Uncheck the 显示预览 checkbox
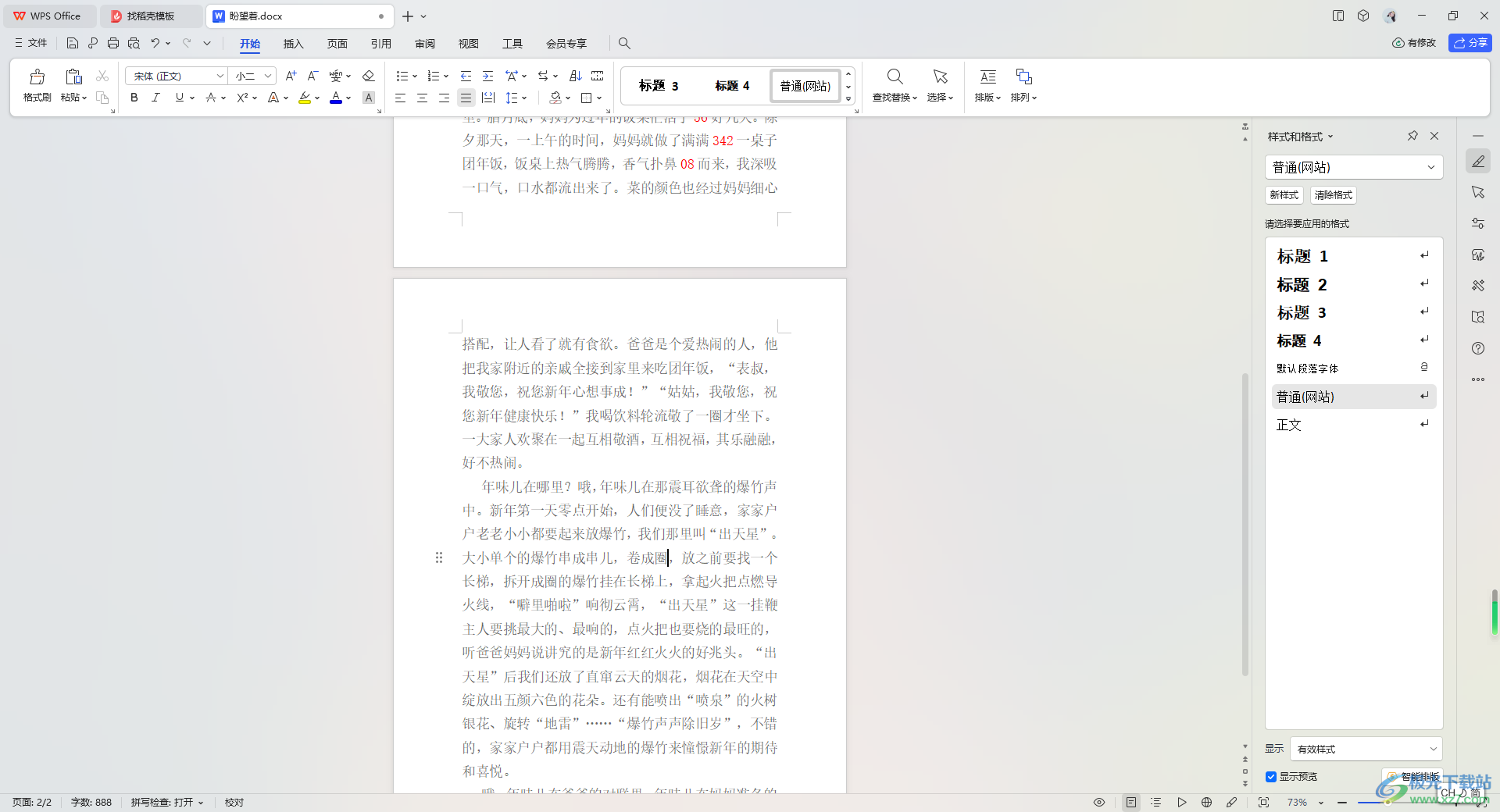Image resolution: width=1500 pixels, height=812 pixels. [x=1271, y=777]
